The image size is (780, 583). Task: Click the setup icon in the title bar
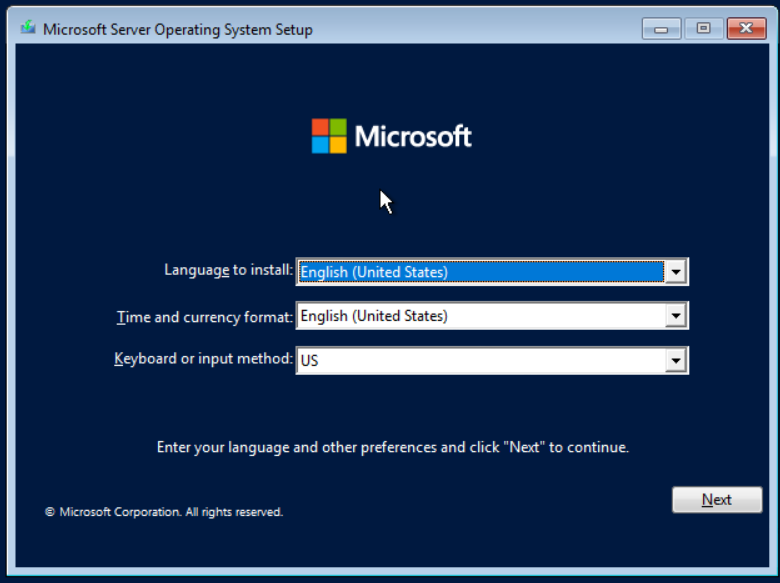[29, 29]
